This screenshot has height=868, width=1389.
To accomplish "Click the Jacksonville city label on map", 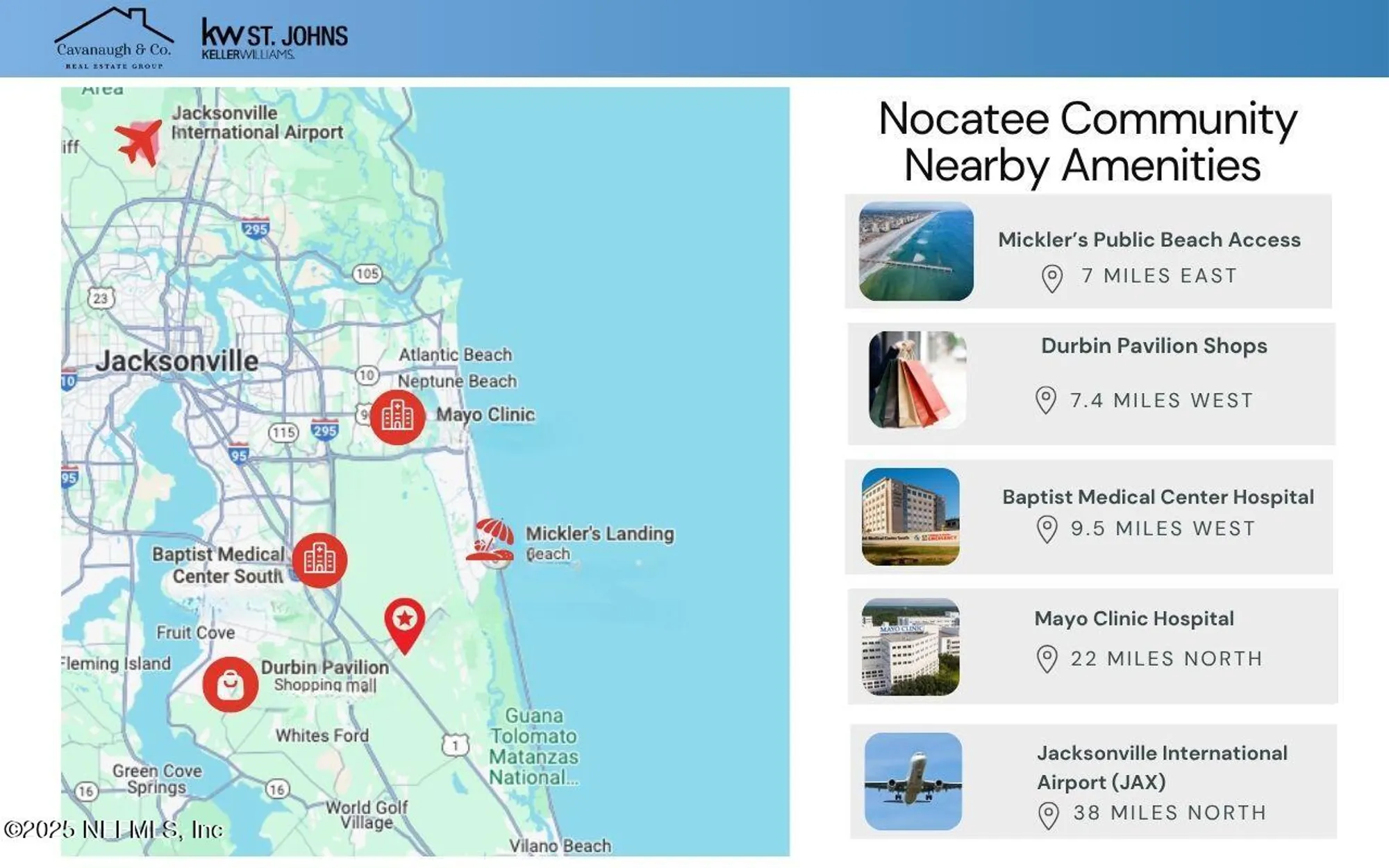I will coord(177,361).
